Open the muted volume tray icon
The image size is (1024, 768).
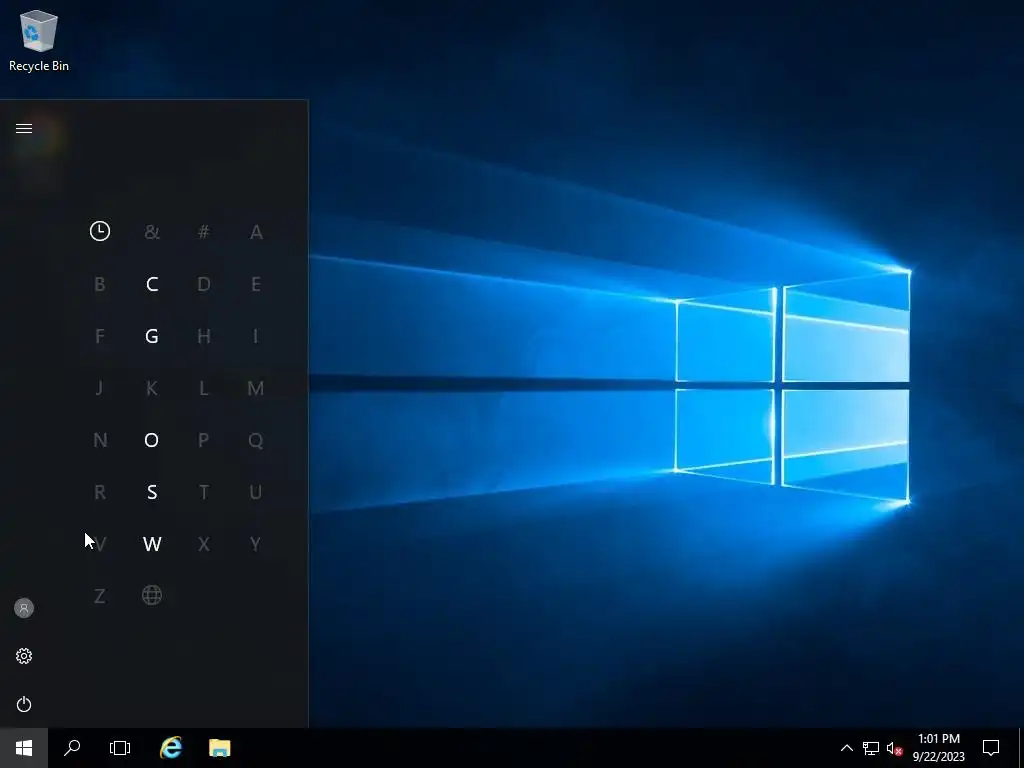coord(894,748)
